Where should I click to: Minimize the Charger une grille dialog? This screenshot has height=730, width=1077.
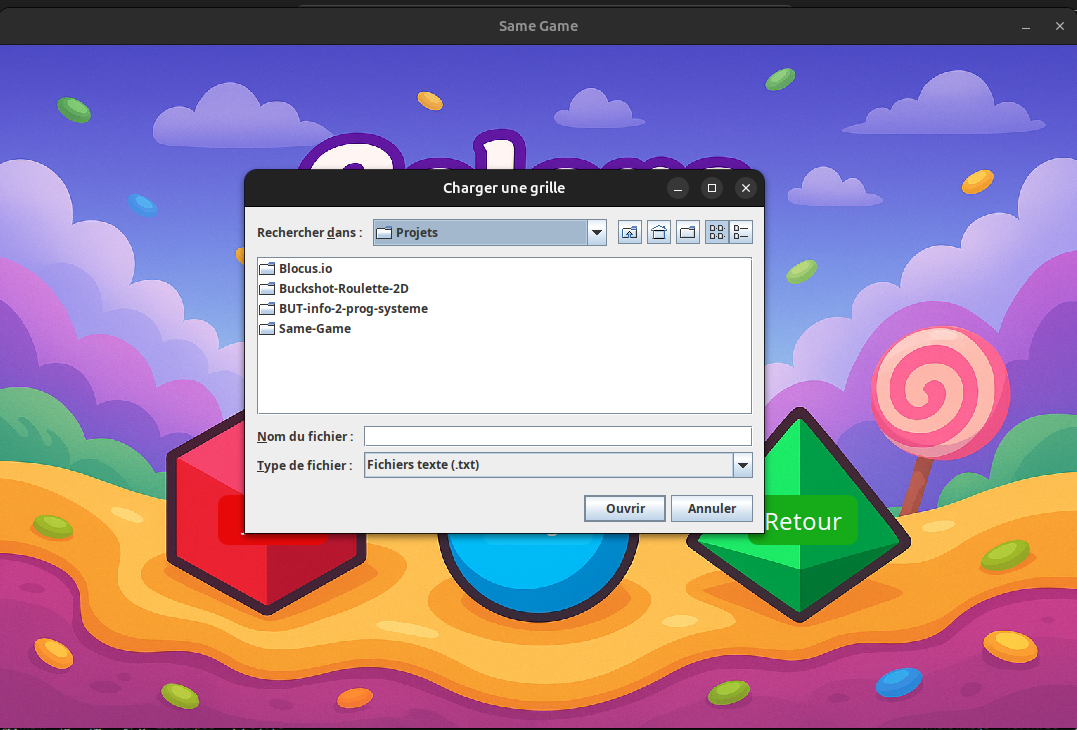[678, 188]
